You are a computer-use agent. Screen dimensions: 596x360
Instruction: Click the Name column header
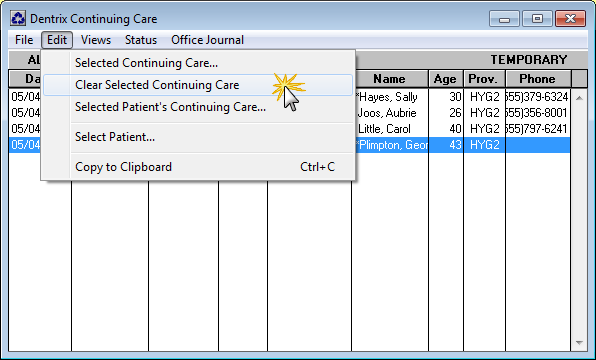389,79
